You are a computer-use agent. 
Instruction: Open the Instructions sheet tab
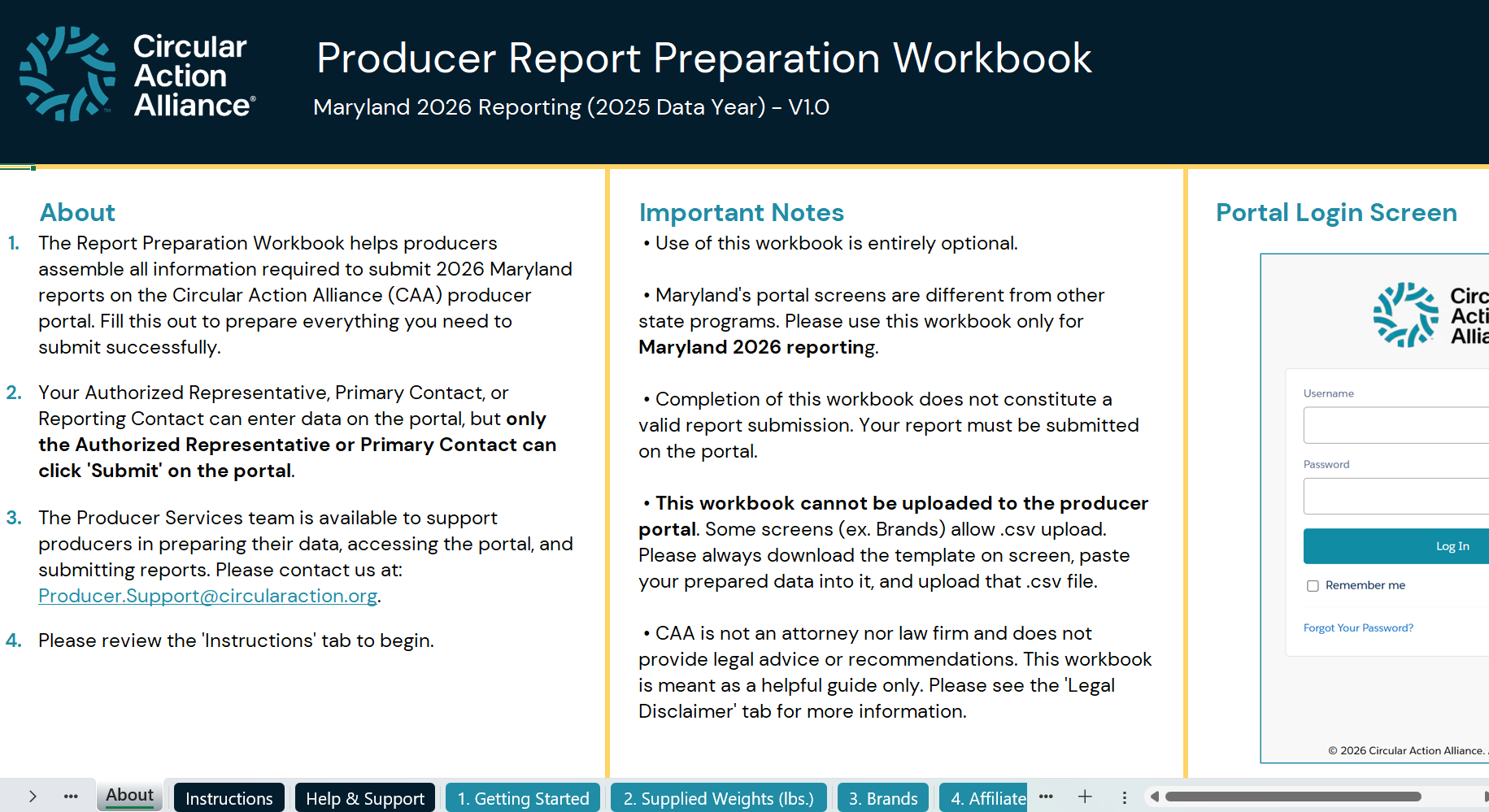click(229, 798)
